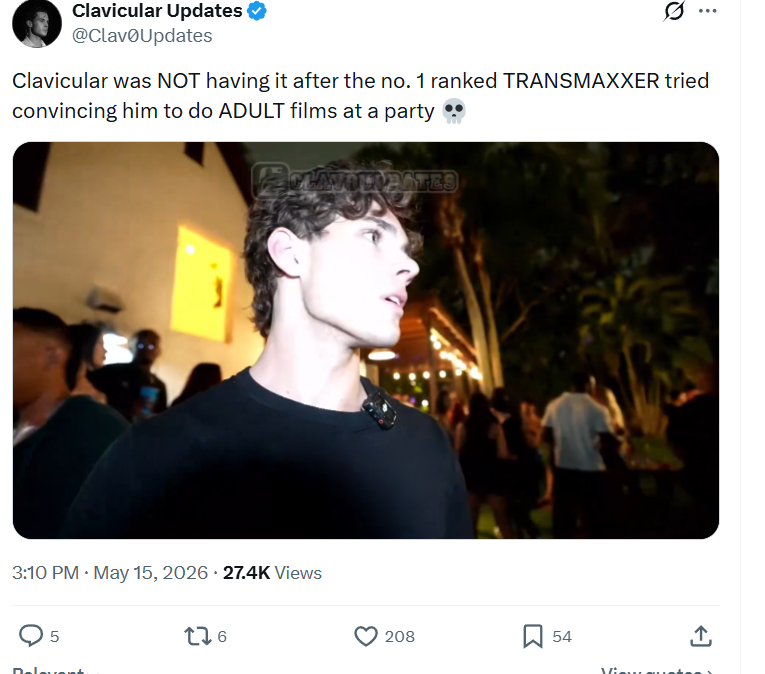Click the Clavicular Updates display name
Image resolution: width=765 pixels, height=674 pixels.
[x=157, y=11]
